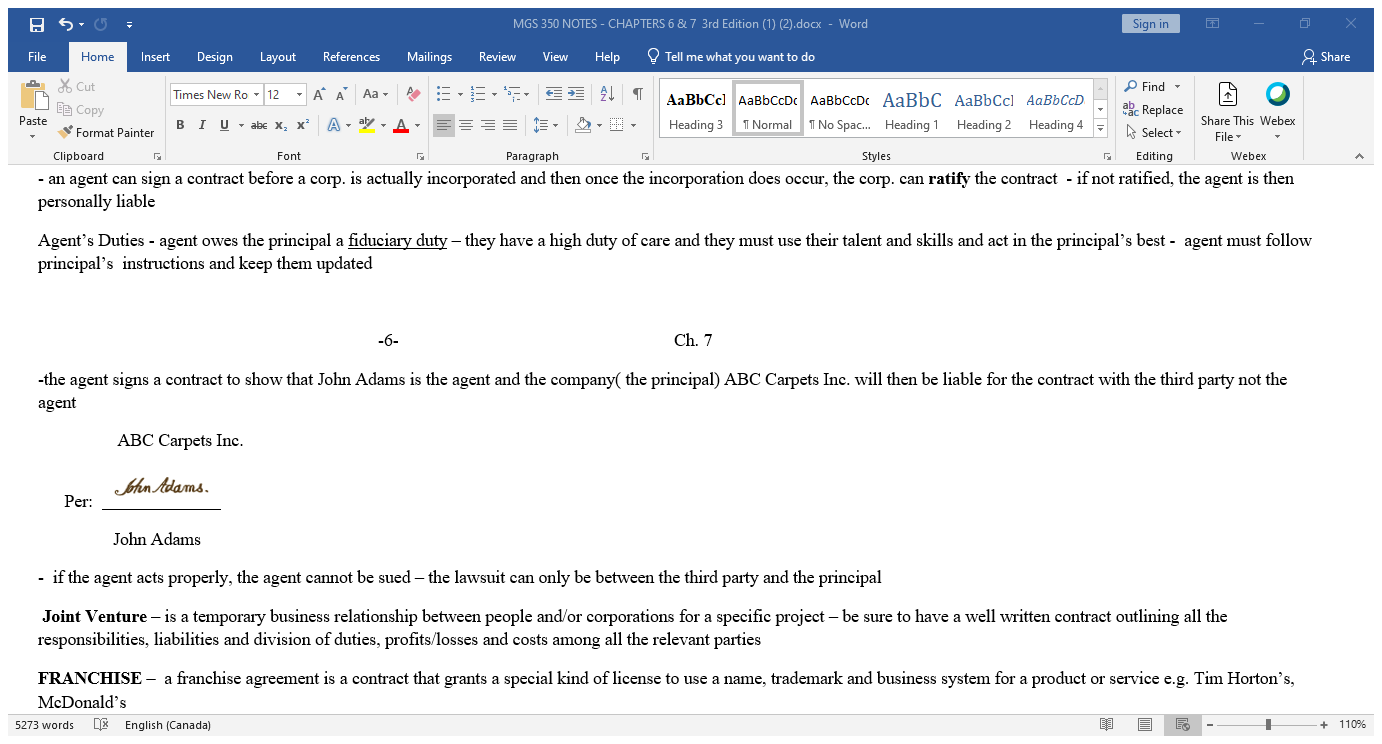The width and height of the screenshot is (1382, 744).
Task: Click the John Adams signature image
Action: [x=161, y=487]
